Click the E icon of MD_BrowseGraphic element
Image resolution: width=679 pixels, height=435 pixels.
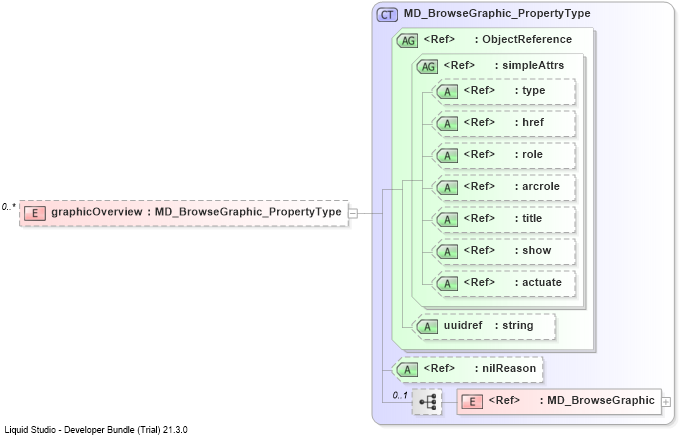point(472,402)
